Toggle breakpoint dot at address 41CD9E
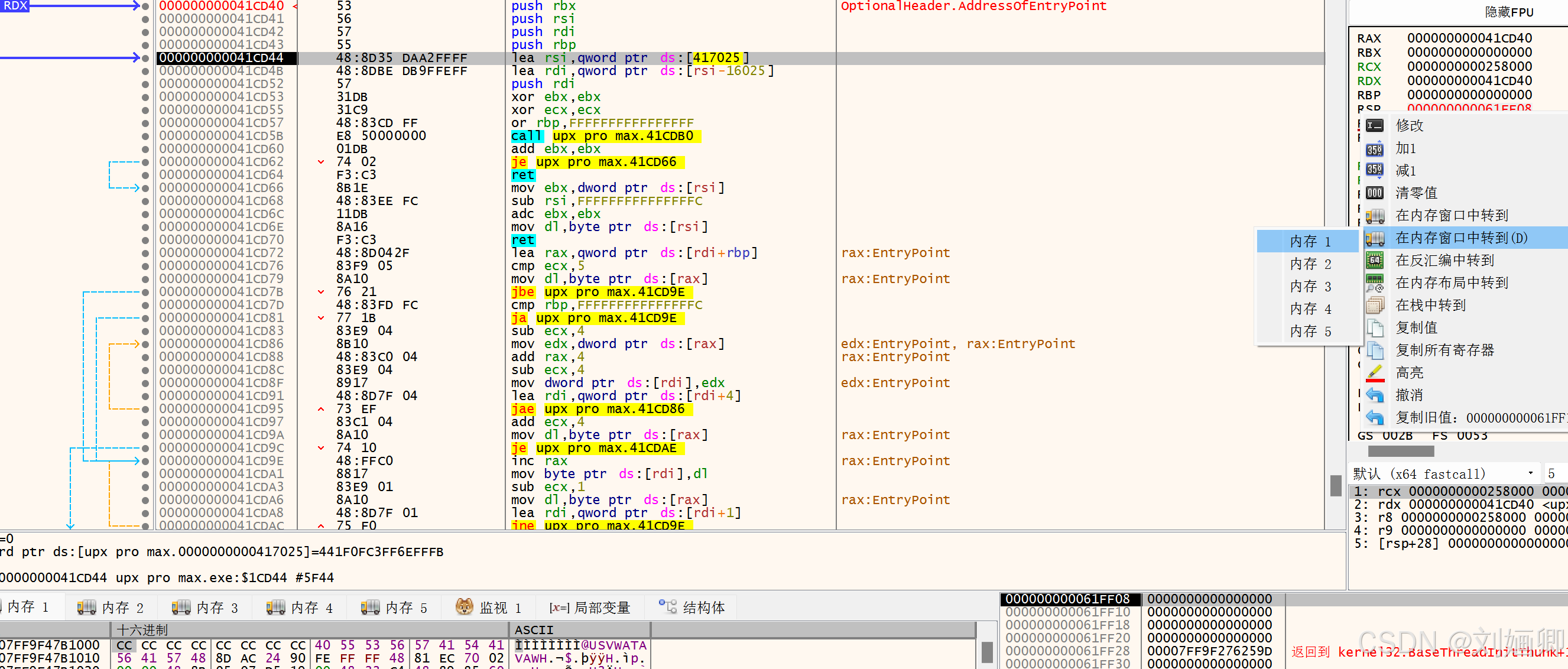The height and width of the screenshot is (669, 1568). (x=145, y=461)
